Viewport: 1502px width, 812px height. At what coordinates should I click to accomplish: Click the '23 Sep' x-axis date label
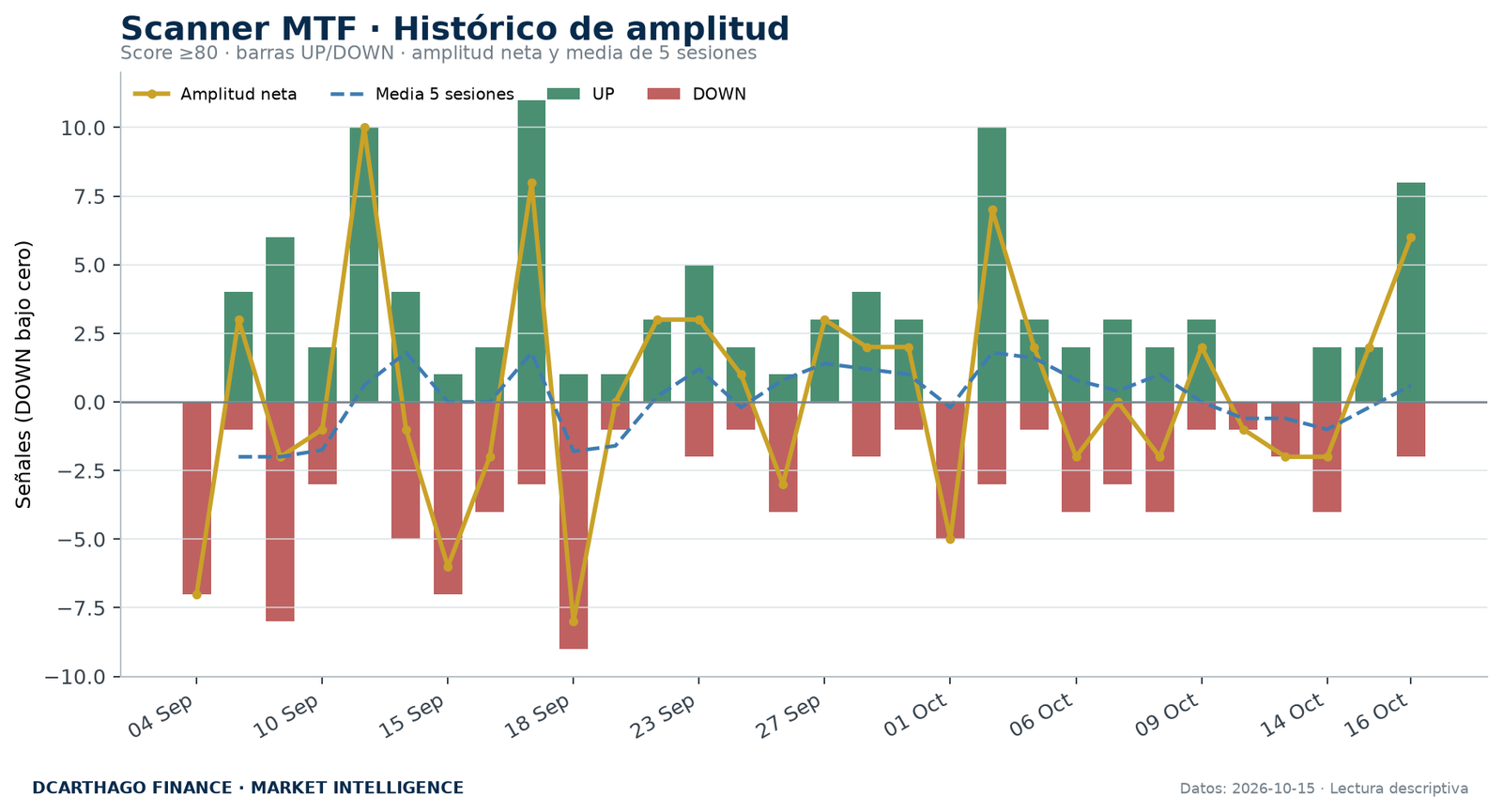[x=665, y=715]
